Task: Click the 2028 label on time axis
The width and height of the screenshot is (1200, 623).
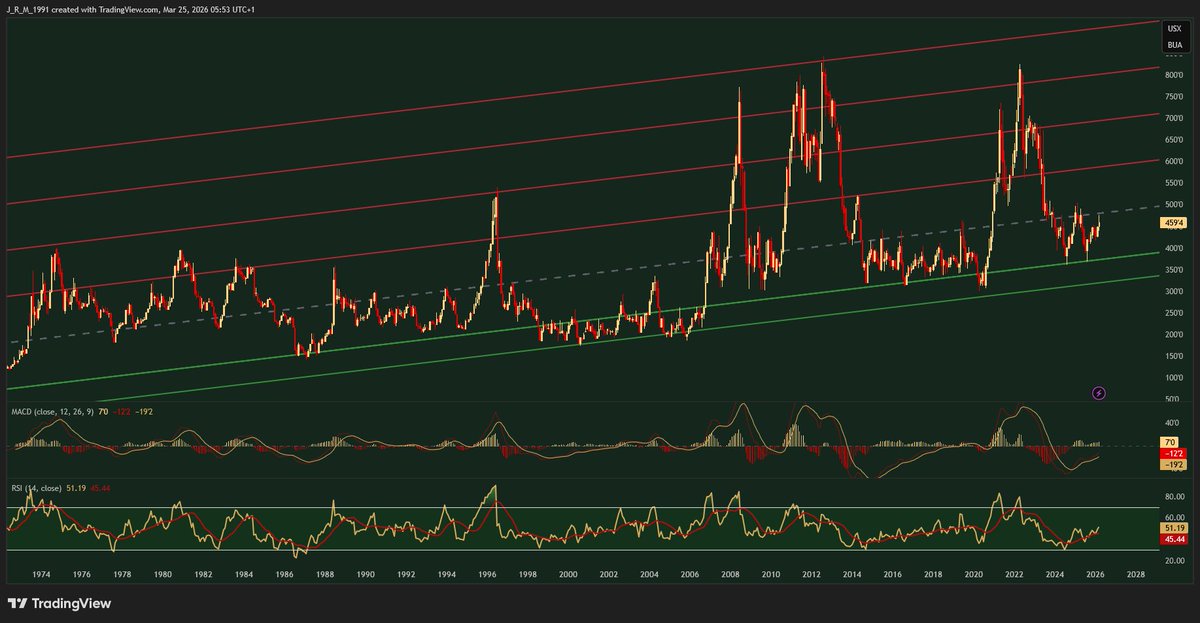Action: [x=1136, y=576]
